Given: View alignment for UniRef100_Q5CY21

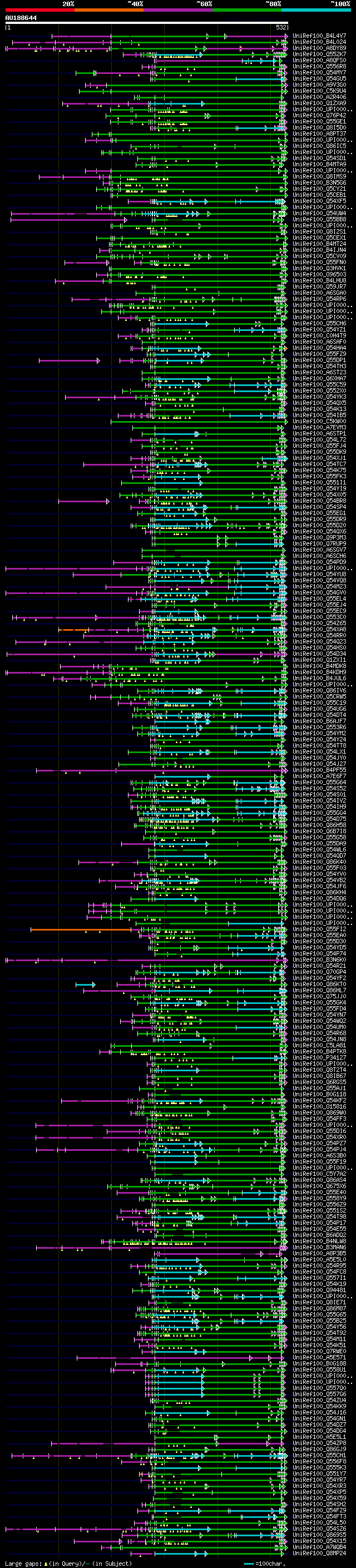Looking at the screenshot, I should 319,189.
